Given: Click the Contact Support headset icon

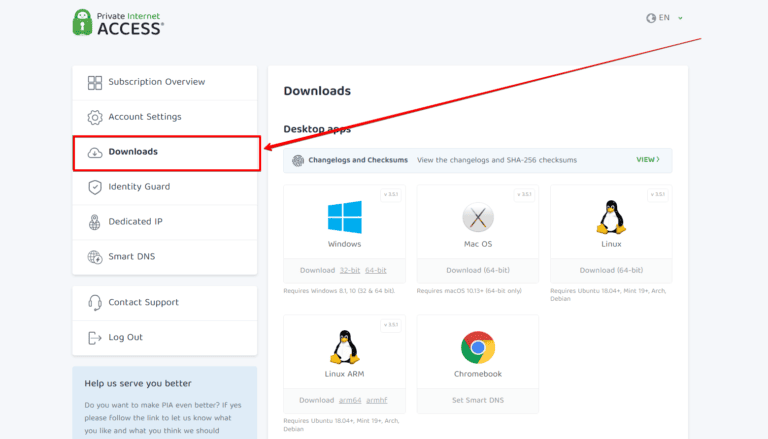Looking at the screenshot, I should [x=95, y=303].
